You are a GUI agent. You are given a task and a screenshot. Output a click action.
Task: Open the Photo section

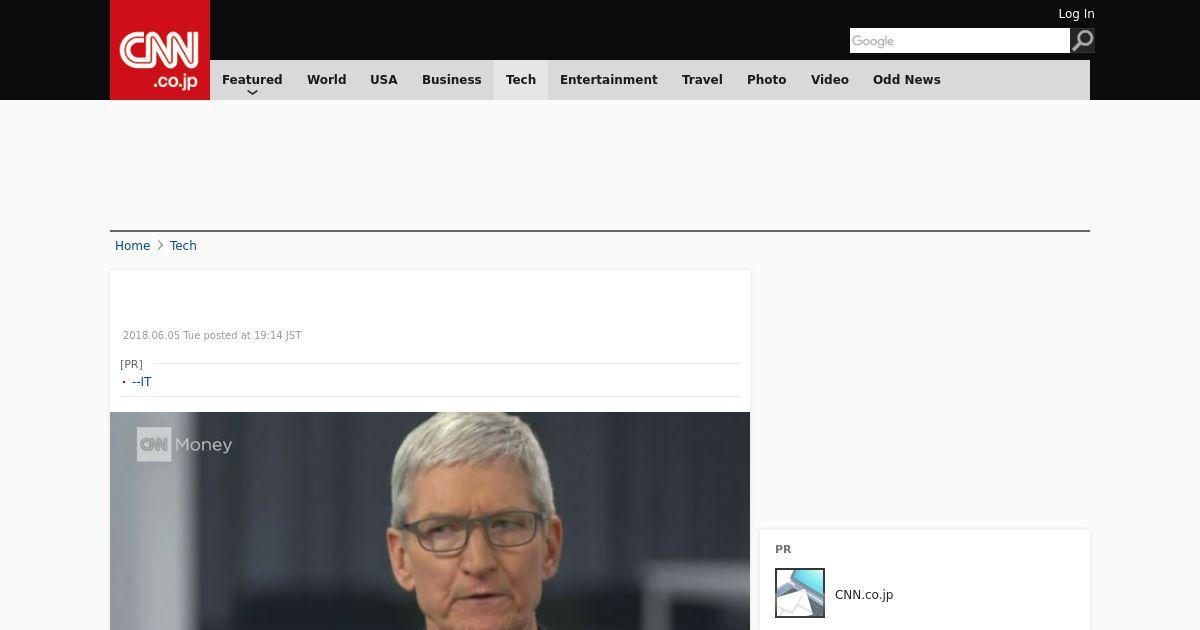point(767,80)
